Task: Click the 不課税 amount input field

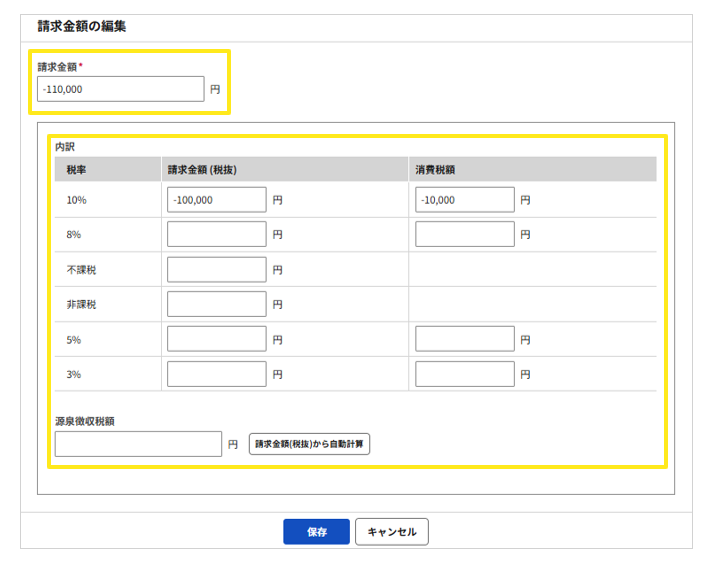Action: (x=217, y=270)
